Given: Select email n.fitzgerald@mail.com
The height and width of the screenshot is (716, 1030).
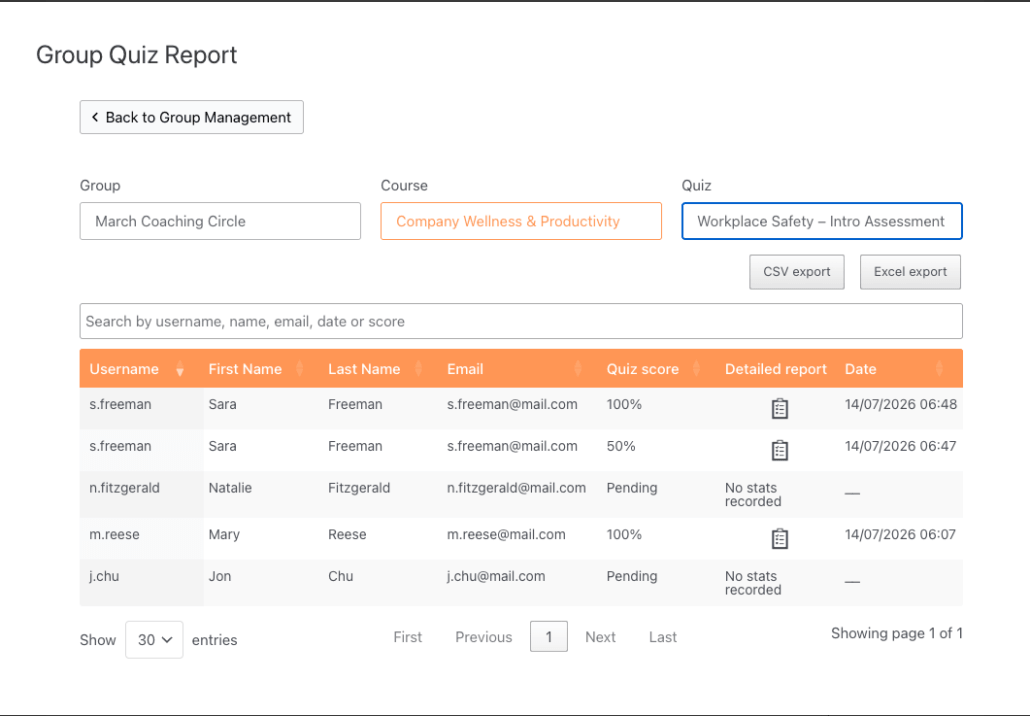Looking at the screenshot, I should click(x=516, y=488).
